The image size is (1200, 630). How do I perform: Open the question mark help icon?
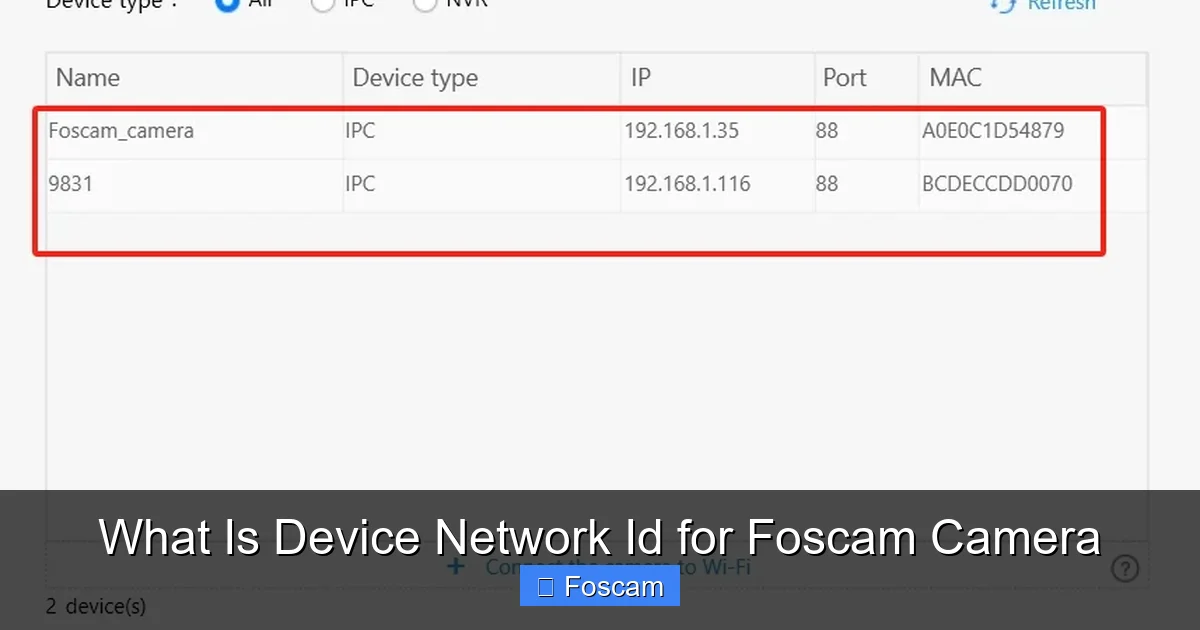[1125, 568]
